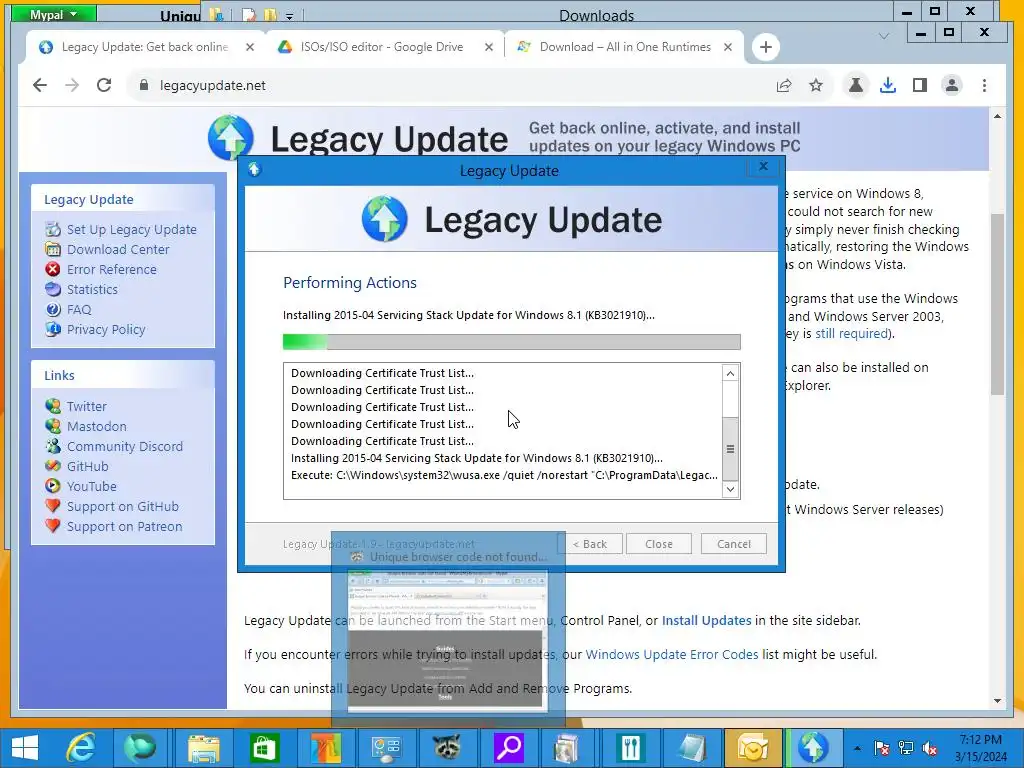This screenshot has width=1024, height=768.
Task: Open Legacy Update taskbar icon
Action: (x=813, y=748)
